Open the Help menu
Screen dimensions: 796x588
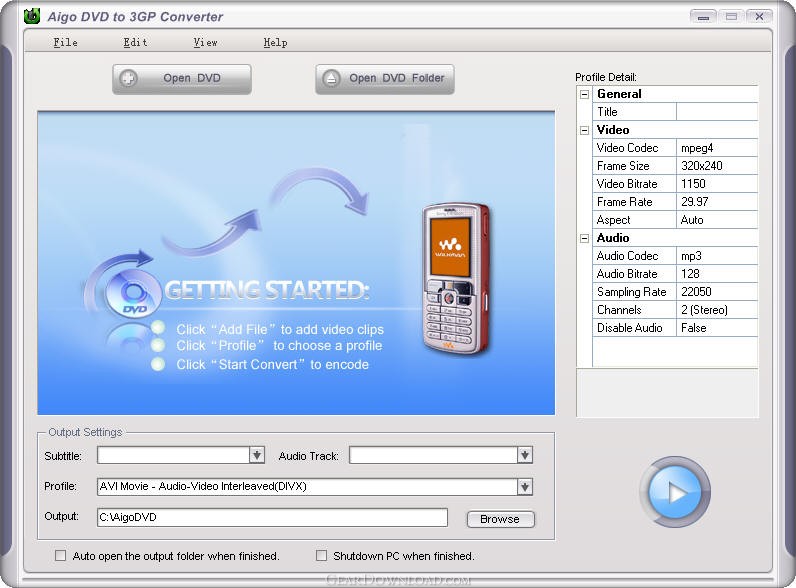[x=276, y=43]
